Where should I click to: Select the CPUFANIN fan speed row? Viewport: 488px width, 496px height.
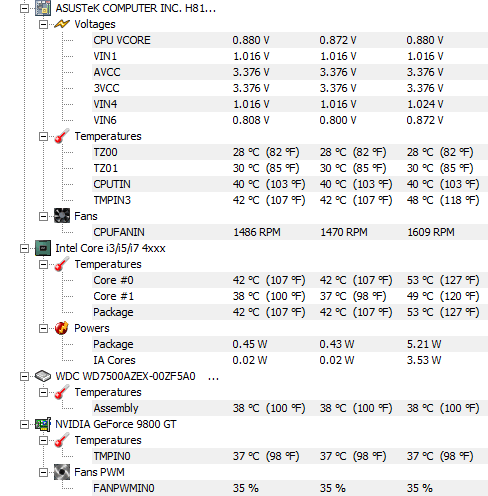point(290,232)
